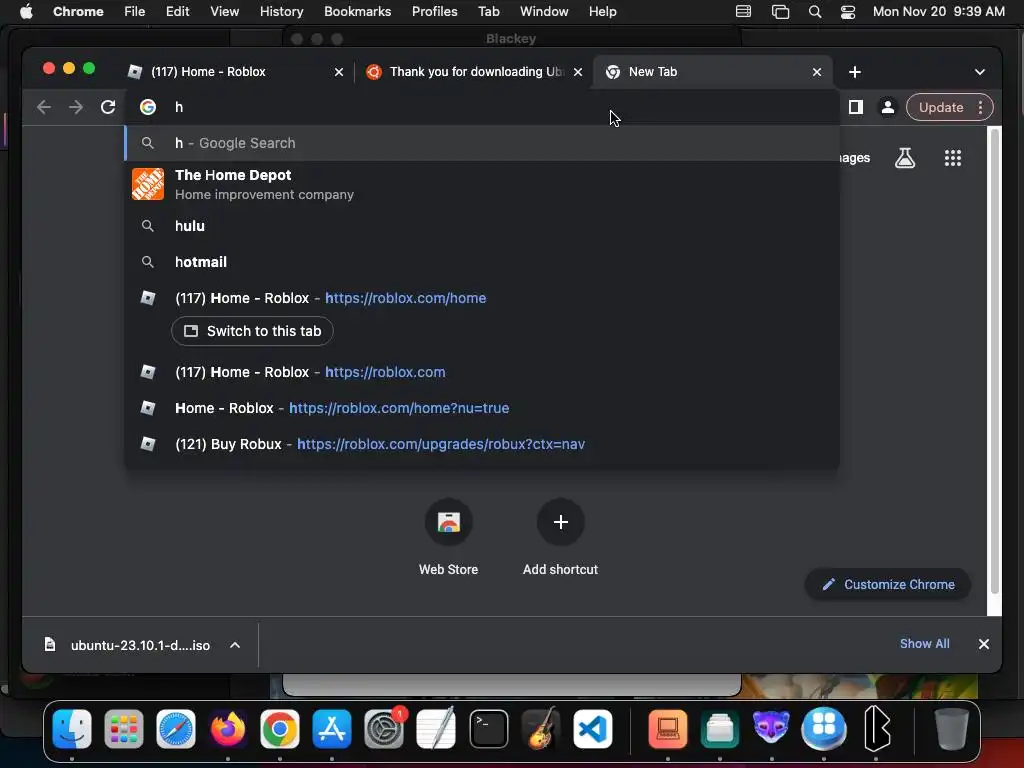Select the hotmail search suggestion
1024x768 pixels.
pos(482,262)
